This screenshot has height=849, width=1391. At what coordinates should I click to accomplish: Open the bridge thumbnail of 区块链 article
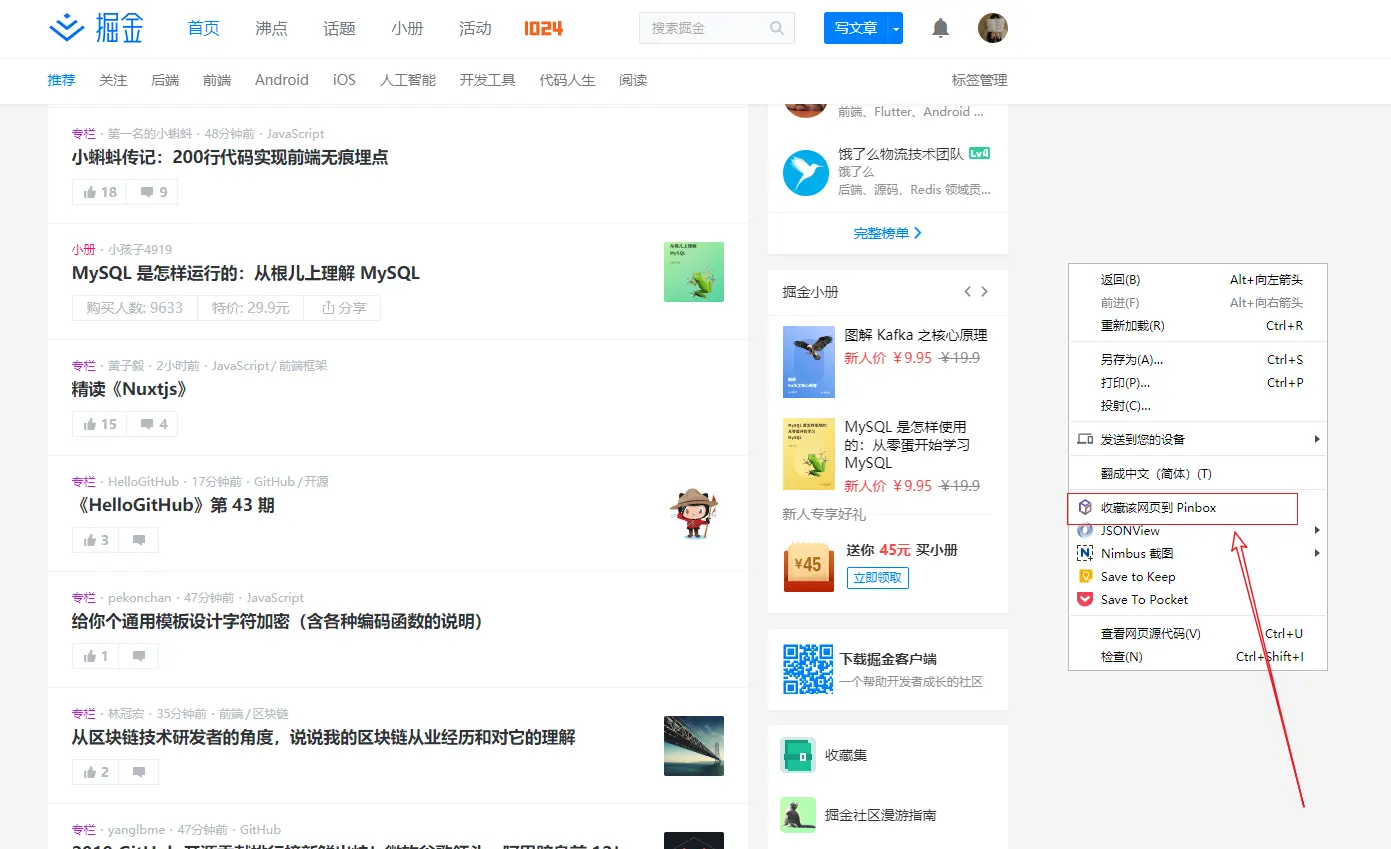point(694,746)
